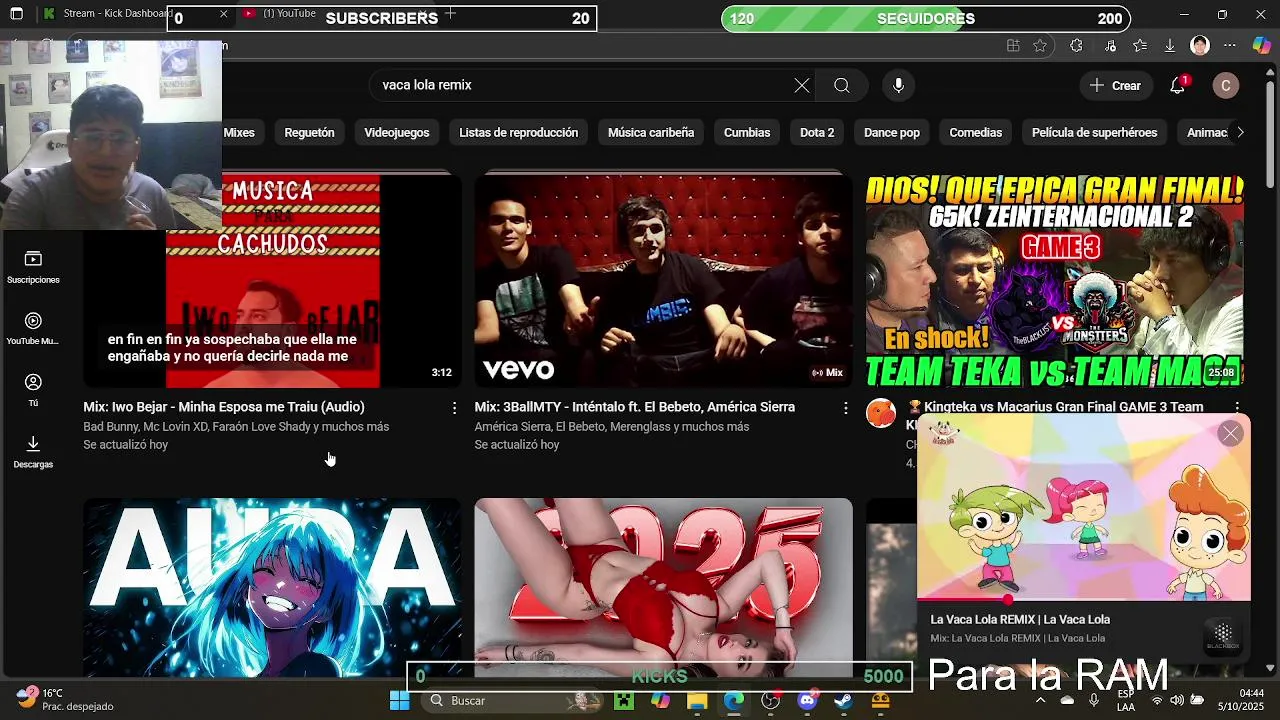The height and width of the screenshot is (720, 1280).
Task: Open Discord from the taskbar
Action: point(807,701)
